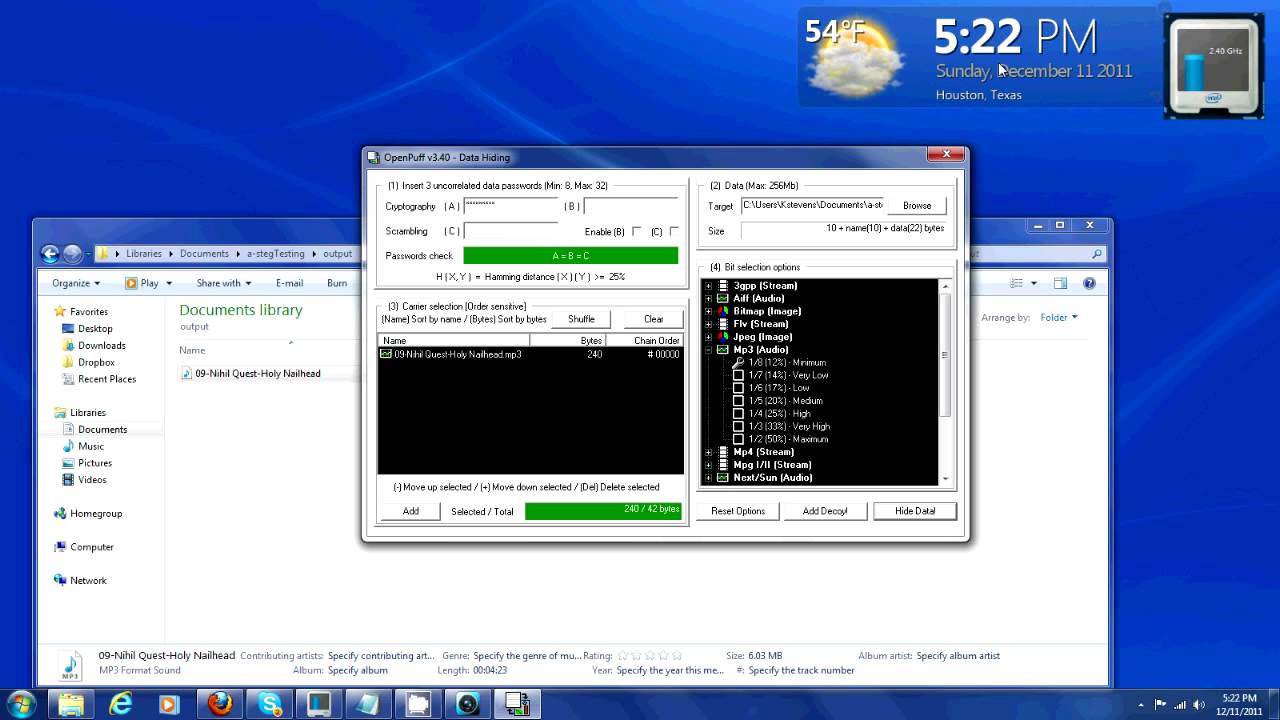
Task: Click the Cryptography (A) password field
Action: pos(510,206)
